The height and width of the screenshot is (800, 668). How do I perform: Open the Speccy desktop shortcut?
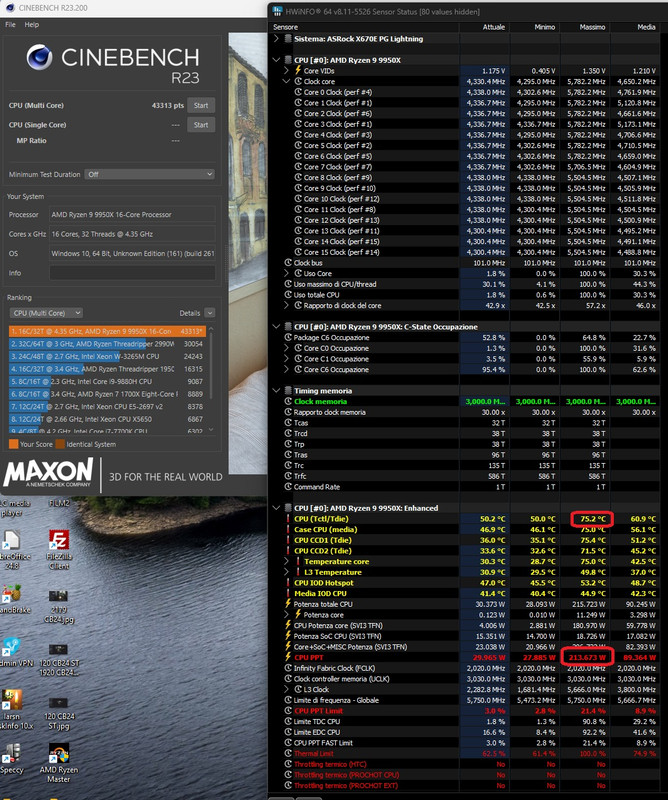pos(11,759)
